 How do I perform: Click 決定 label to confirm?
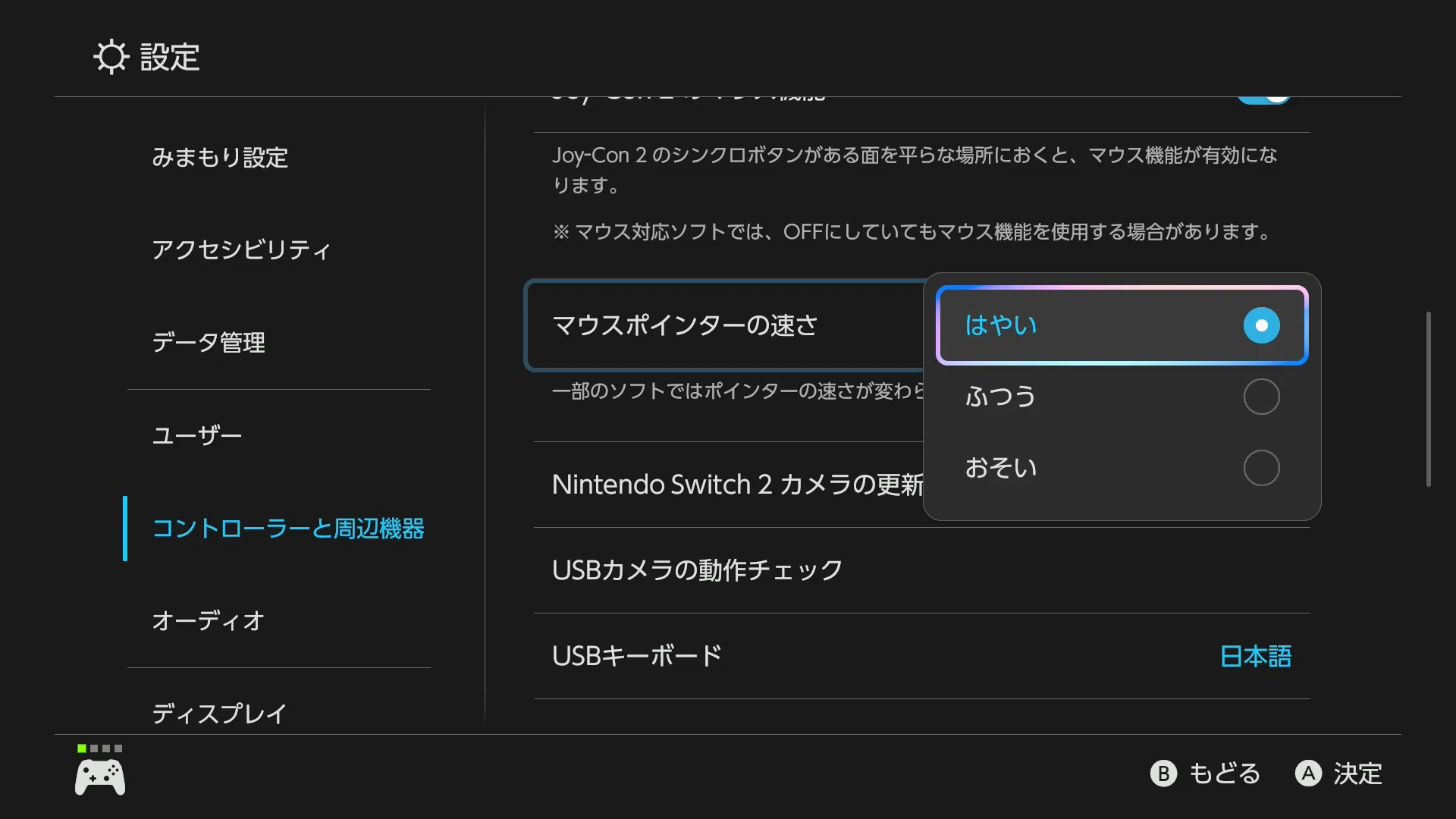tap(1357, 773)
